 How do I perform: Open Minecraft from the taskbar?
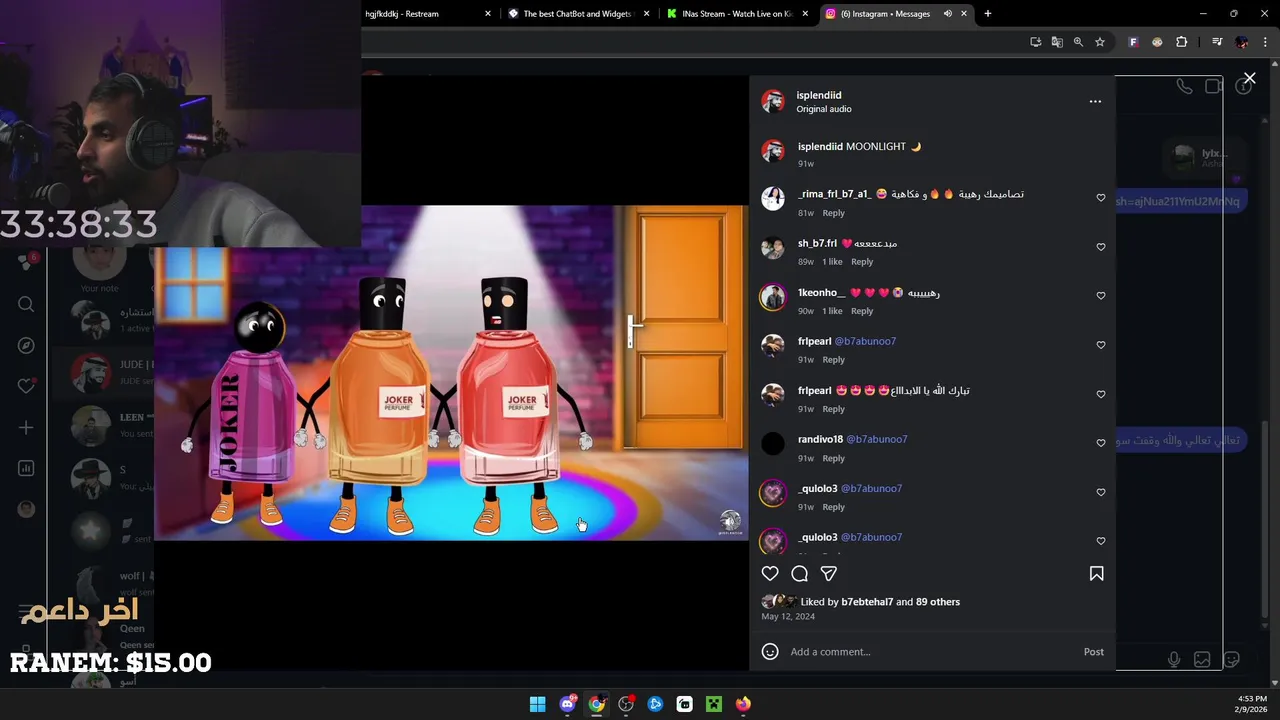tap(714, 704)
